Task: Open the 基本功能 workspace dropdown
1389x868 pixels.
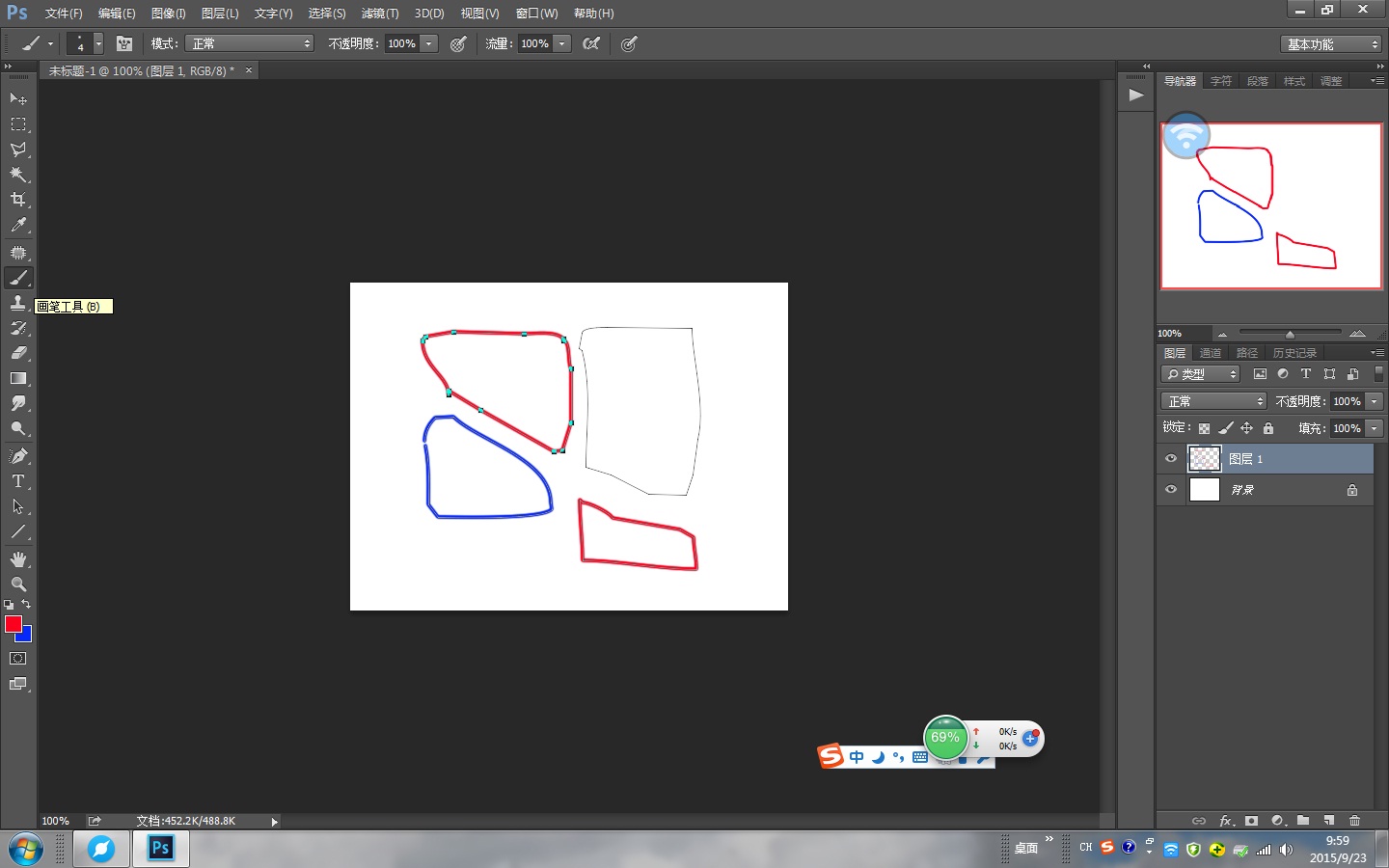Action: tap(1332, 44)
